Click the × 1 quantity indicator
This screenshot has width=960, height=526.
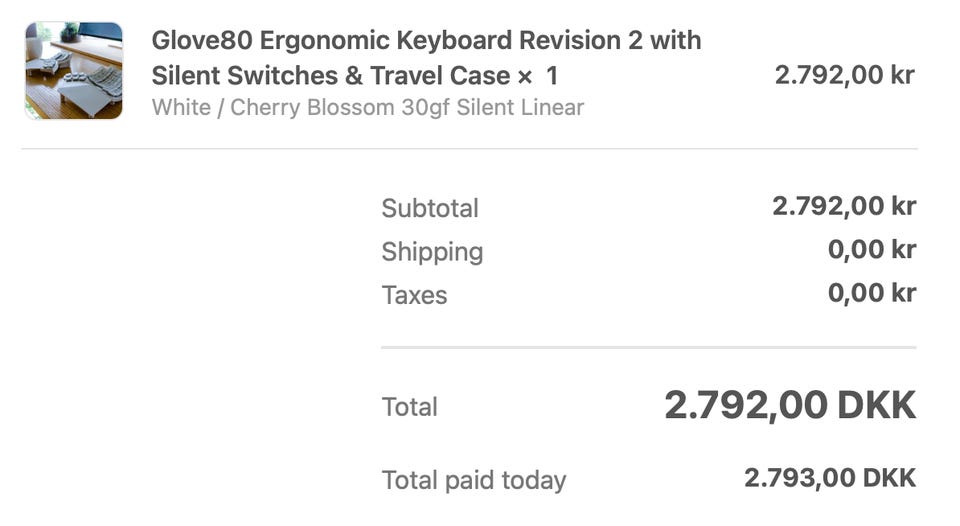(538, 75)
